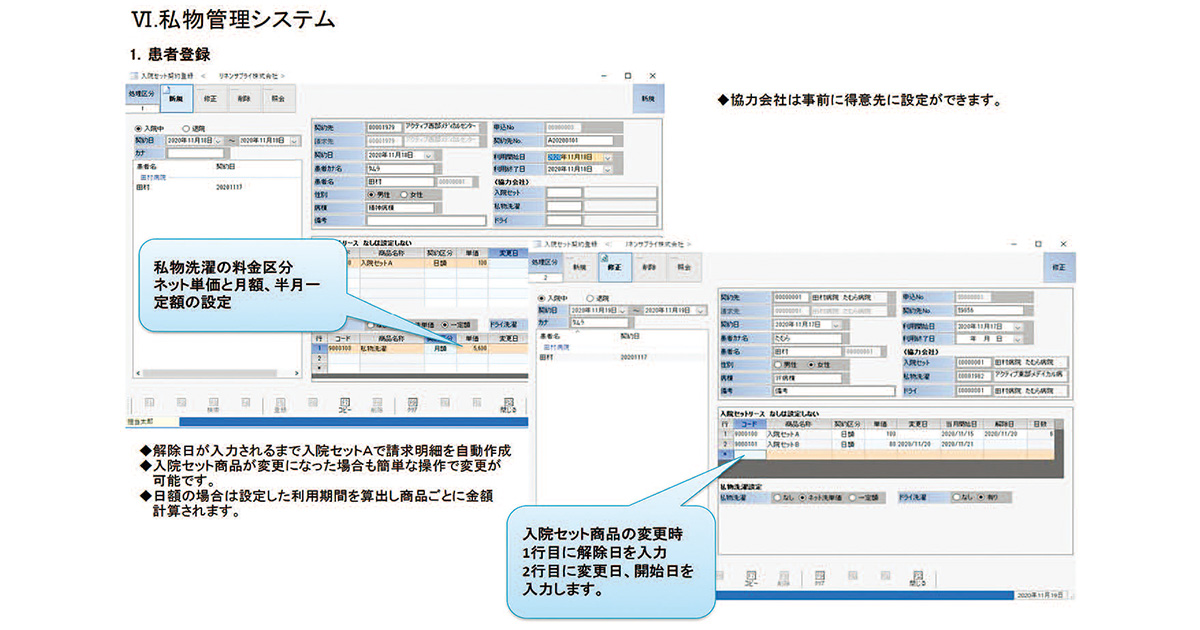The image size is (1200, 630).
Task: Choose 女性 for 性別 in the back window
Action: point(403,194)
